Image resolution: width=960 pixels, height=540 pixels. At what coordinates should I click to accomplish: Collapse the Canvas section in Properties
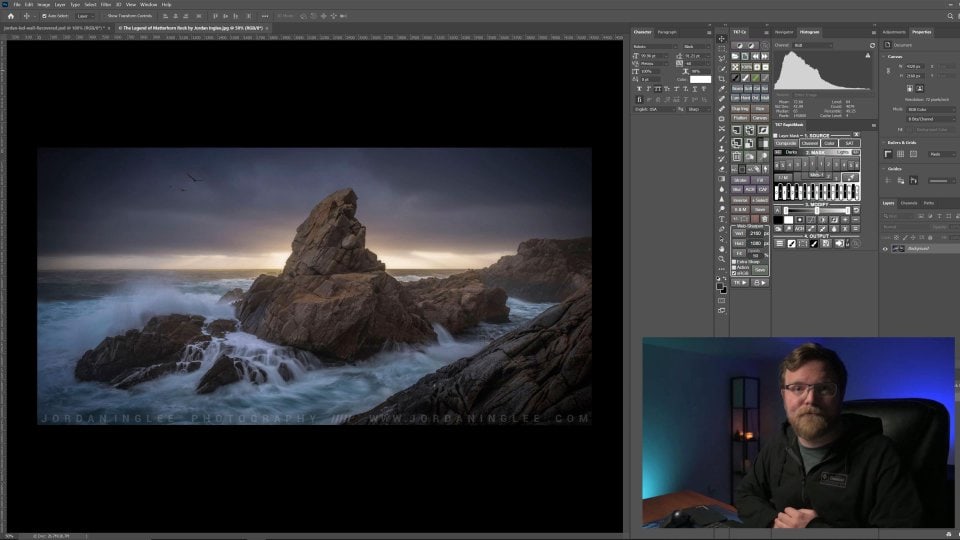tap(883, 56)
